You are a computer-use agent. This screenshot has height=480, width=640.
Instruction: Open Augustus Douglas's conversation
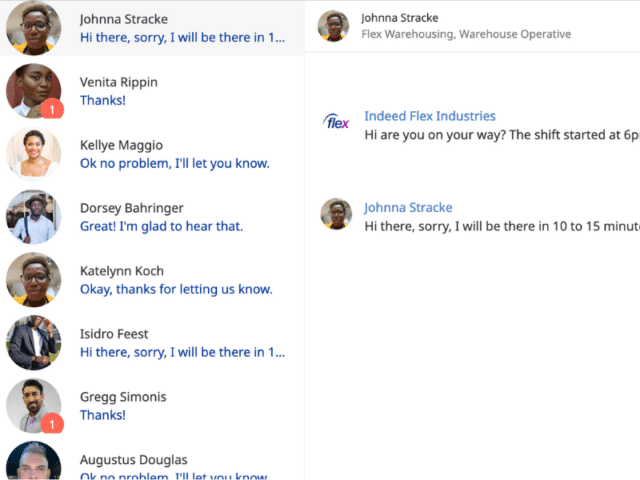point(180,466)
